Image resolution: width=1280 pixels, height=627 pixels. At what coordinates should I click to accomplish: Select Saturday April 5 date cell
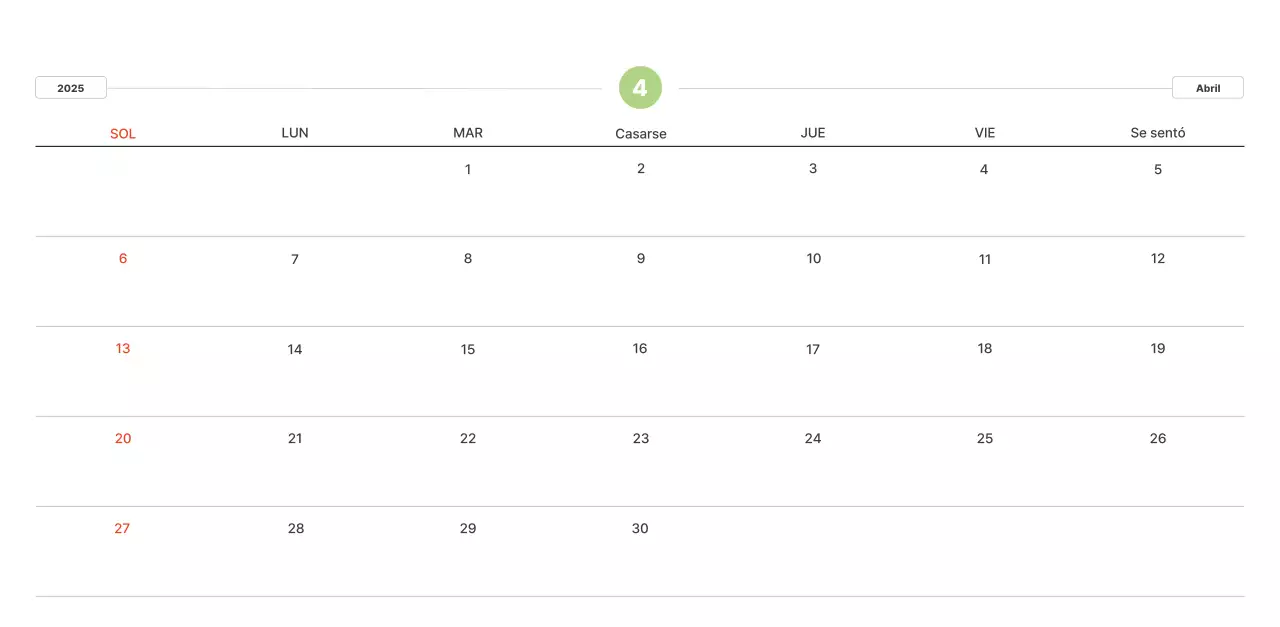tap(1158, 169)
